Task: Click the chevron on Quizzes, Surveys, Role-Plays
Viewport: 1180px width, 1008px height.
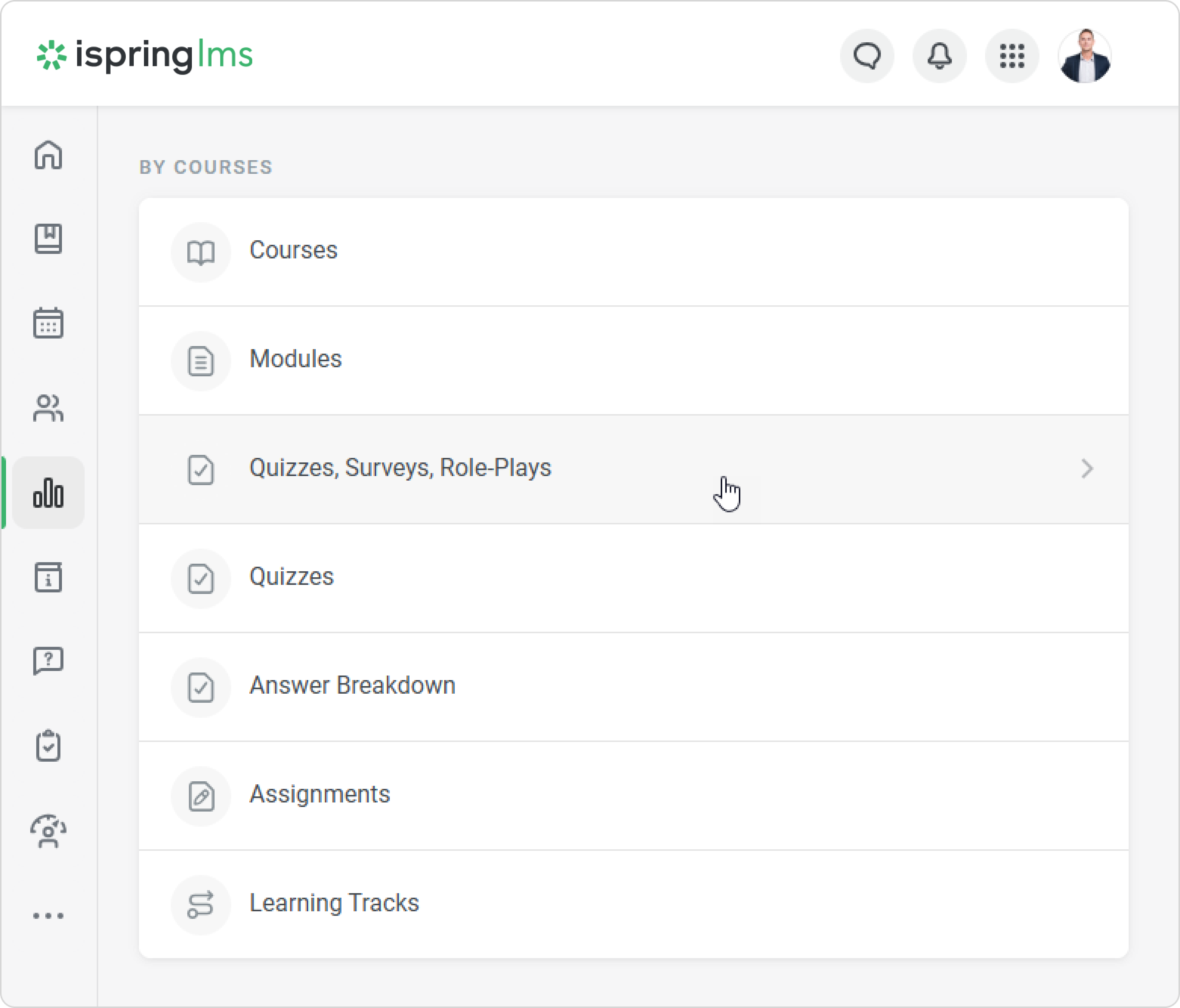Action: 1087,469
